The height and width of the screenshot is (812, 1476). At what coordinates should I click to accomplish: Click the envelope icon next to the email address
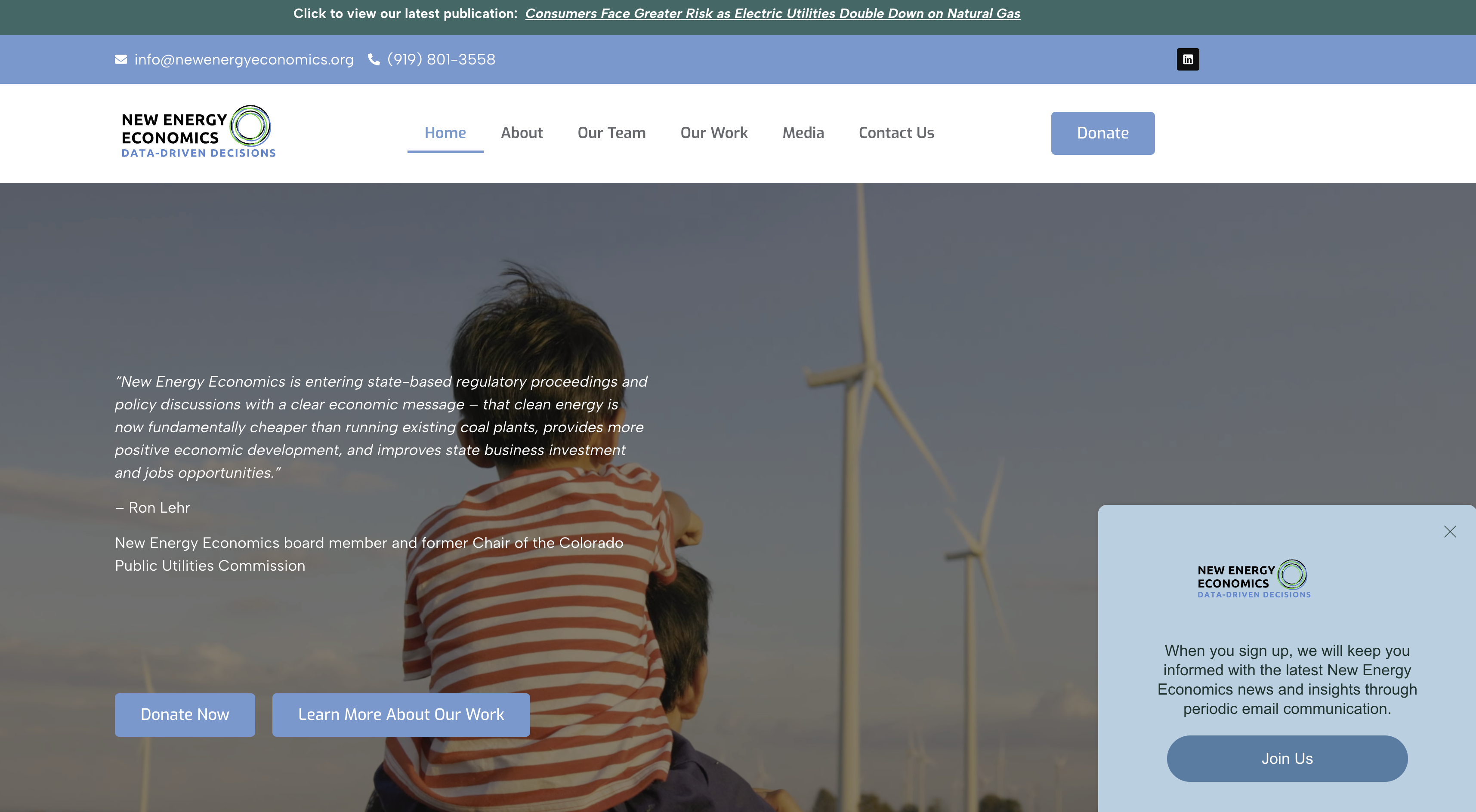pyautogui.click(x=120, y=59)
